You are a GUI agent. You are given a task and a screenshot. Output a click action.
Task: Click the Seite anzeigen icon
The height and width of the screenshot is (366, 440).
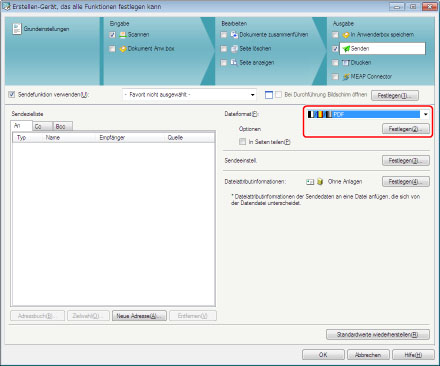pyautogui.click(x=235, y=62)
